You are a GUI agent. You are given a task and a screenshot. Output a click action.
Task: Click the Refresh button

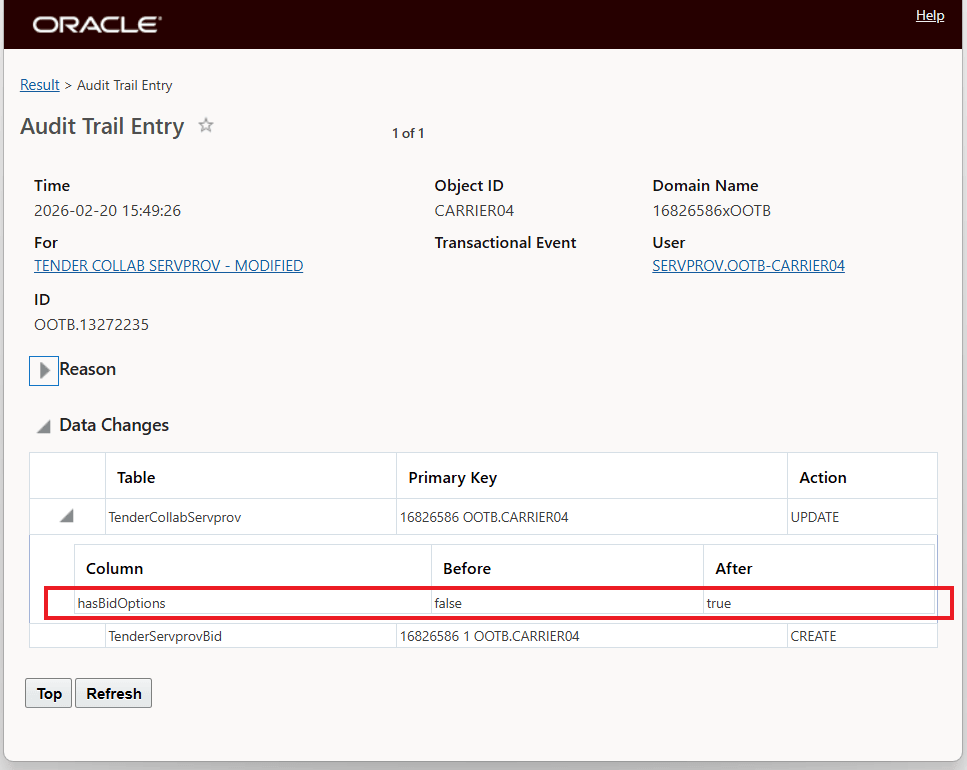[113, 694]
